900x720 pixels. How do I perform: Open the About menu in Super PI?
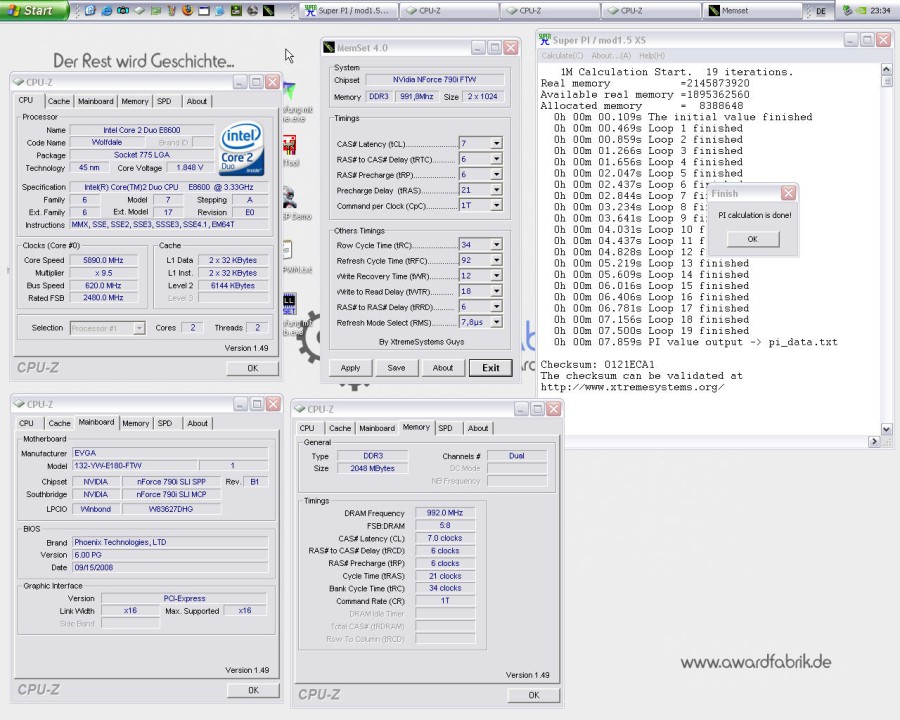point(611,55)
